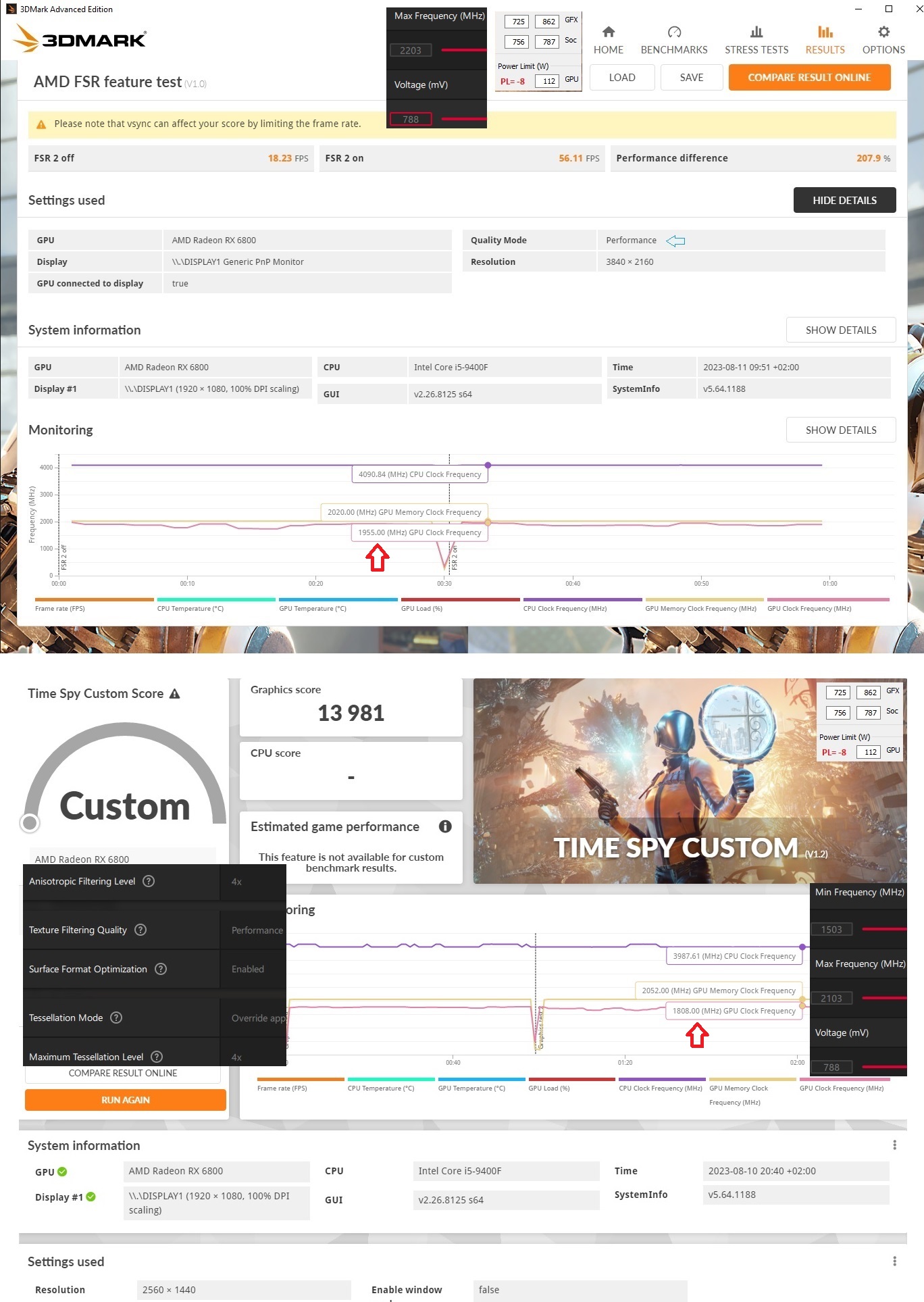This screenshot has height=1302, width=924.
Task: Open the help icon for Maximum Tessellation Level
Action: coord(157,1057)
